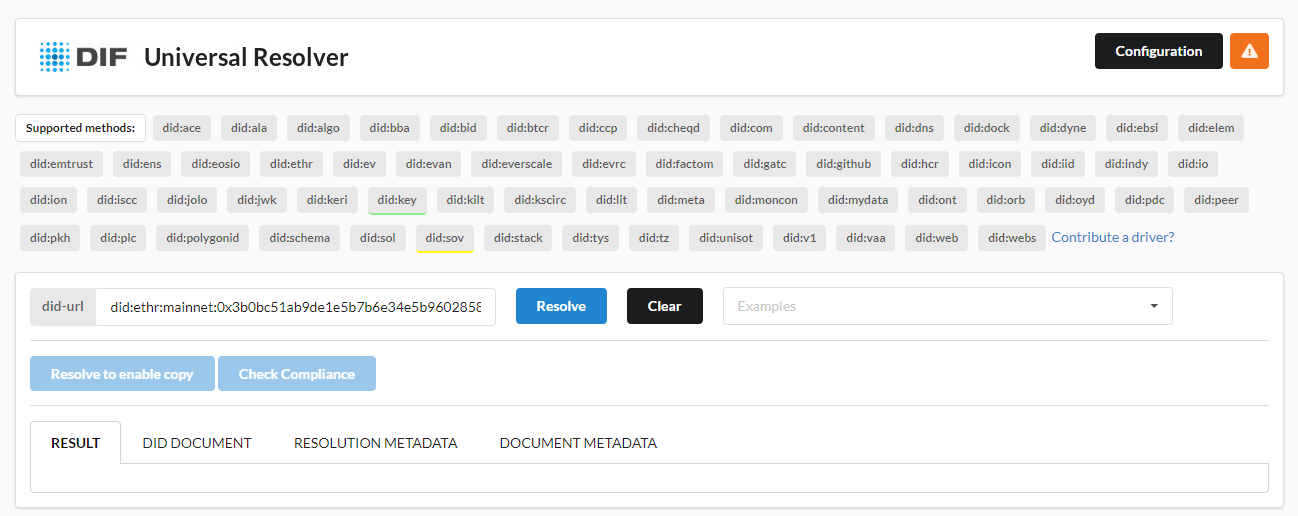This screenshot has width=1298, height=516.
Task: Click the did:iscc method tag
Action: 117,200
